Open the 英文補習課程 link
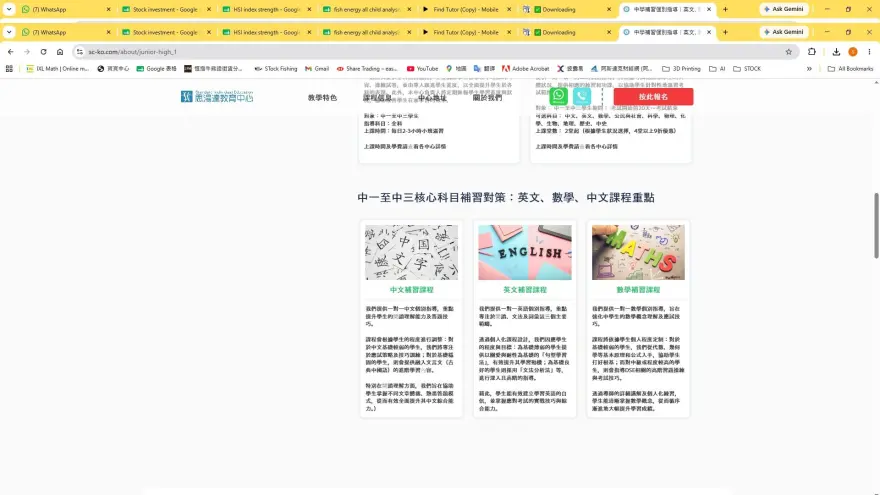Viewport: 880px width, 495px height. tap(525, 290)
